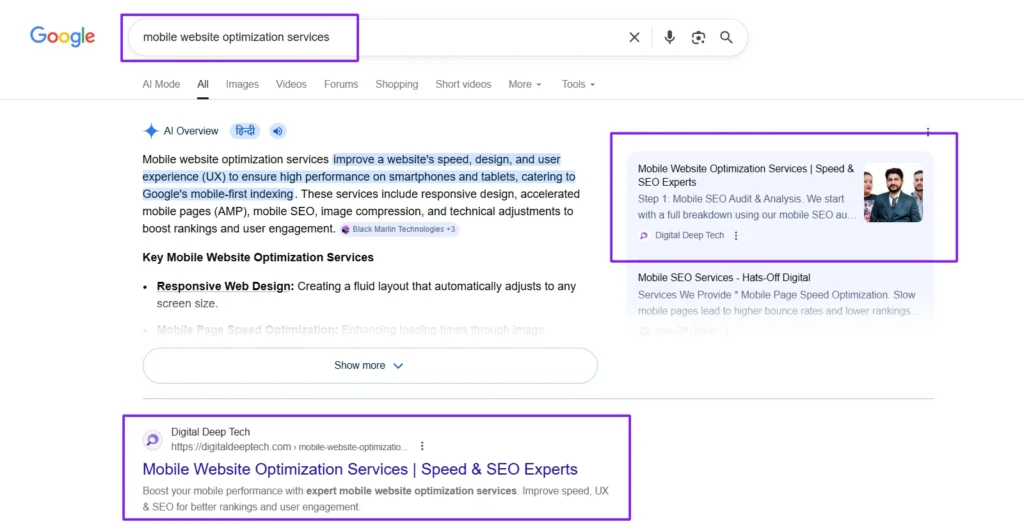Open organic result Mobile Website Optimization Services title
Viewport: 1024px width, 529px height.
tap(360, 469)
